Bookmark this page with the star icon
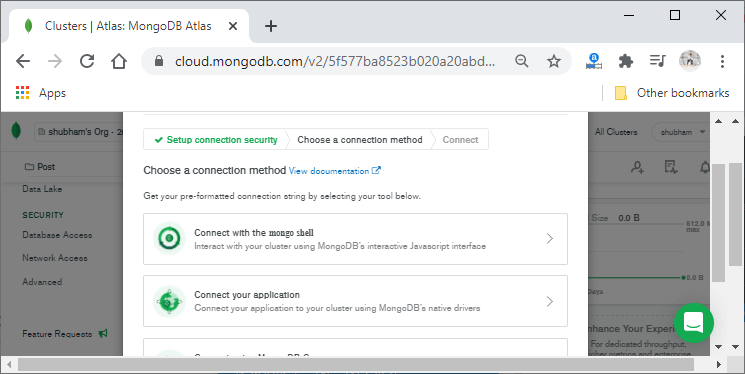The height and width of the screenshot is (374, 745). pyautogui.click(x=554, y=61)
